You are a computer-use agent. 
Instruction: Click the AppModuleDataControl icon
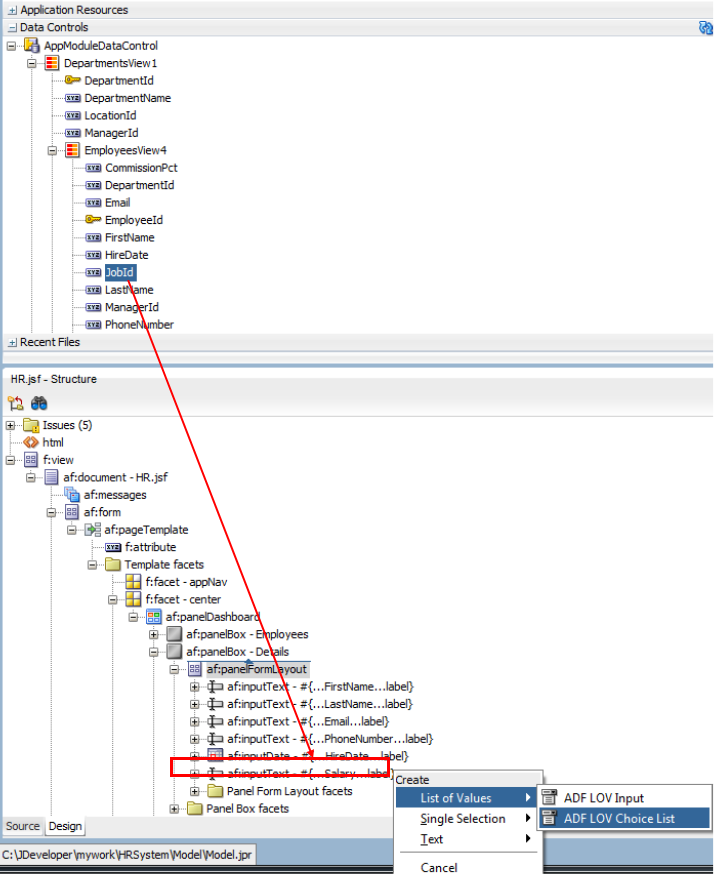pyautogui.click(x=32, y=46)
